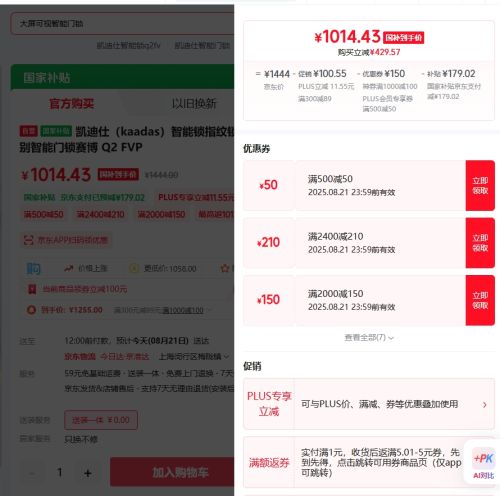Increase quantity with the plus button
500x496 pixels.
[88, 473]
